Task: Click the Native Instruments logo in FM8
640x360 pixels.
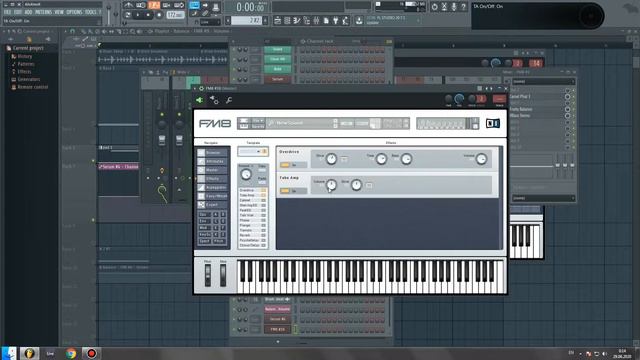Action: click(x=493, y=123)
